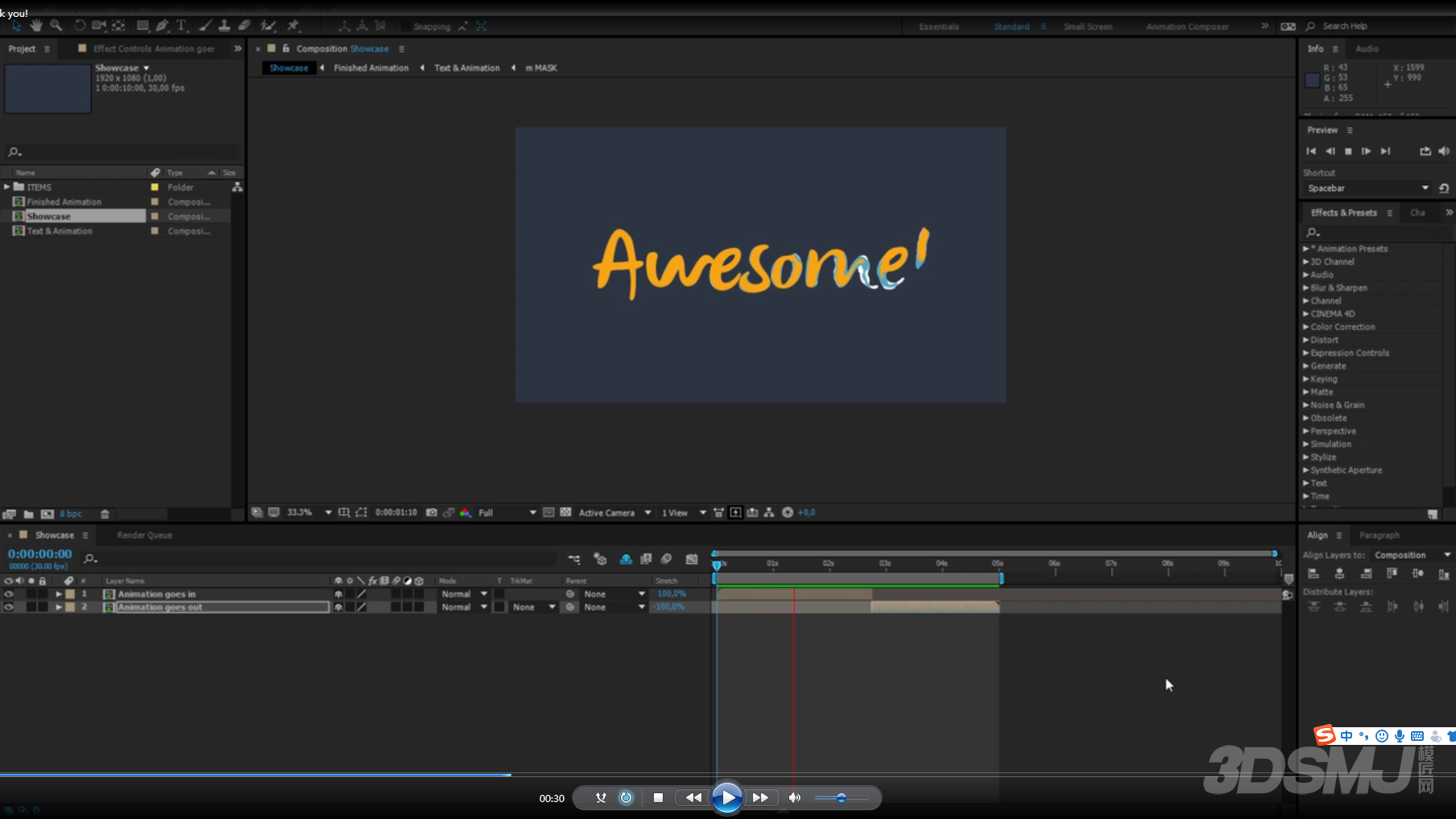Select the Puppet Pin tool
The height and width of the screenshot is (819, 1456).
coord(294,26)
